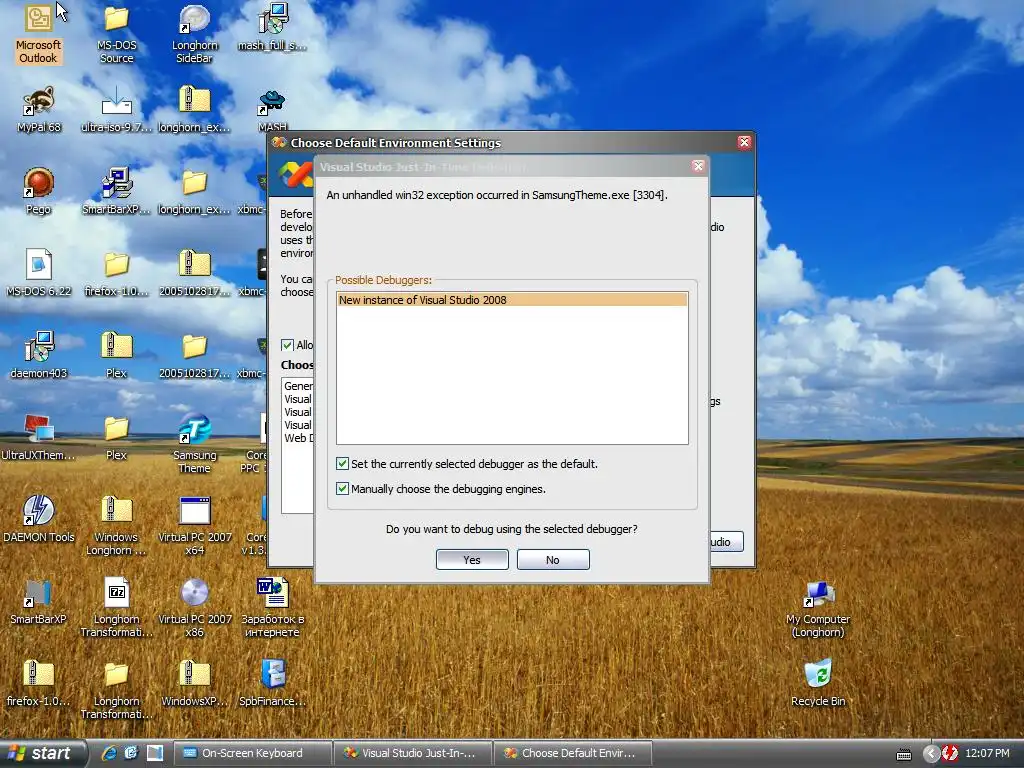Click Show Desktop quick launch icon

155,753
